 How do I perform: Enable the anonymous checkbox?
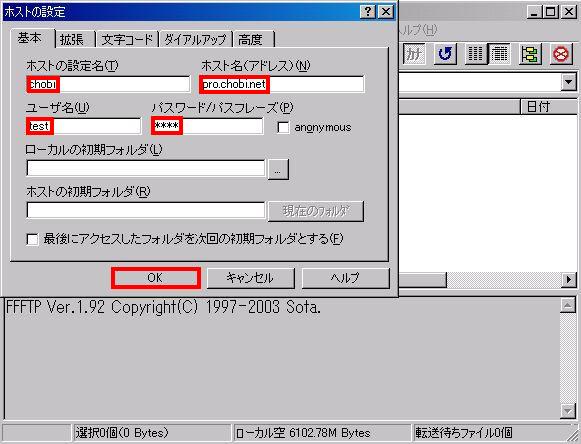coord(283,127)
